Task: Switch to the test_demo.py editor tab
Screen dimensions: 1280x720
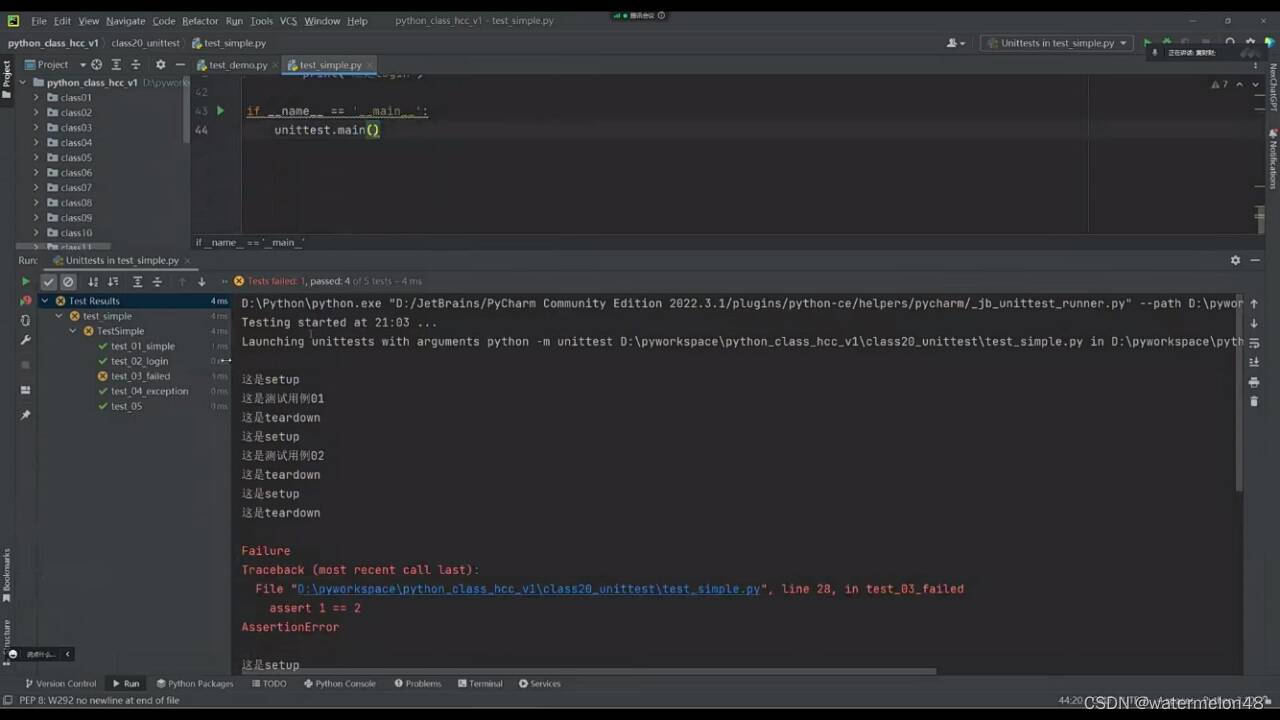Action: 238,65
